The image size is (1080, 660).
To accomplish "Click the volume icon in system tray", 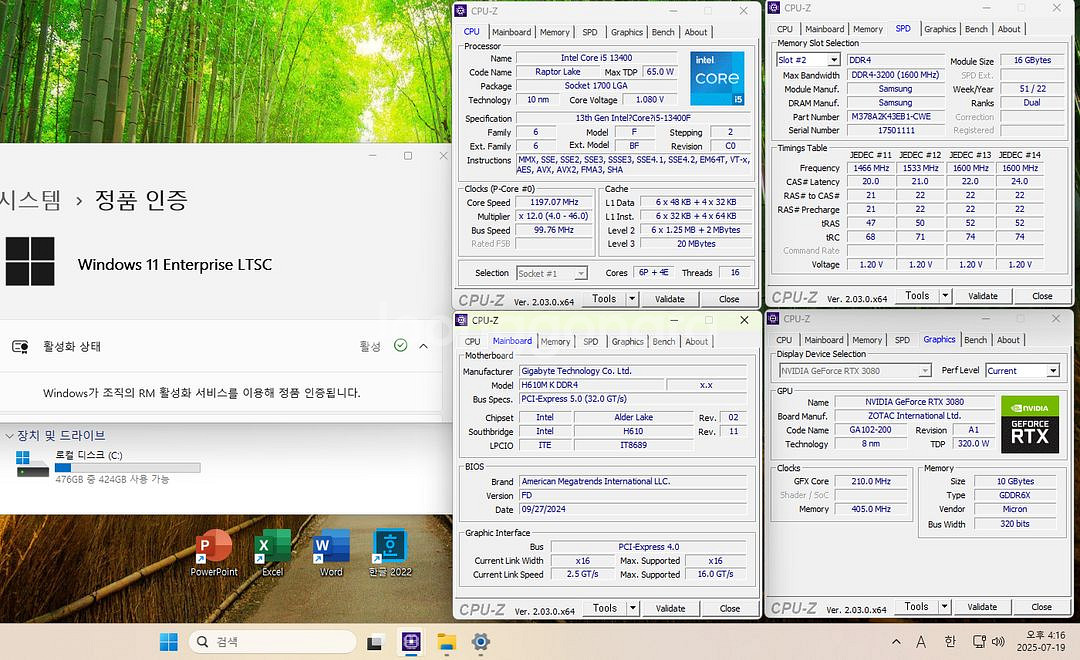I will (998, 642).
